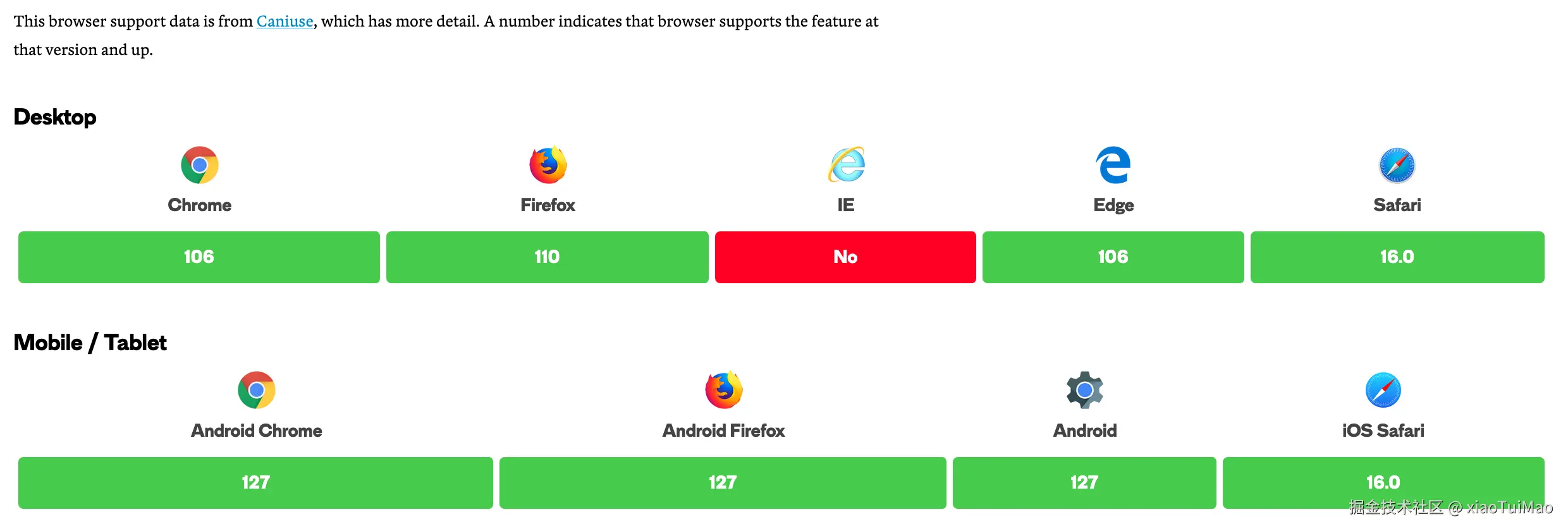Click the Edge browser icon
1568x531 pixels.
coord(1113,165)
